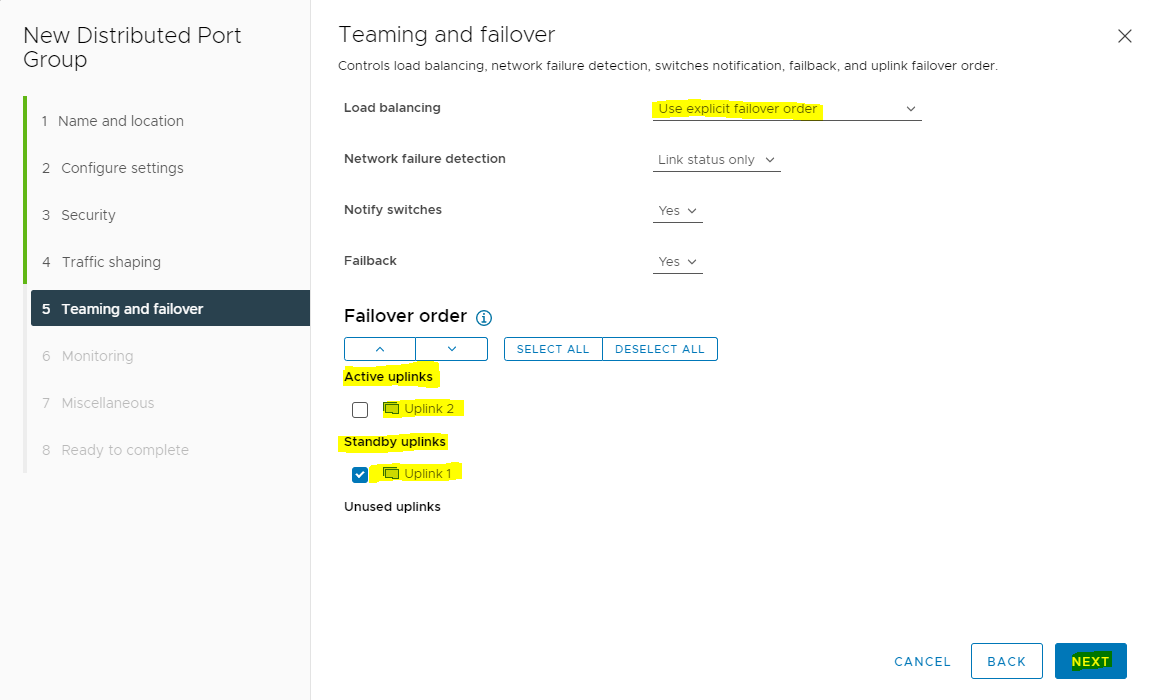Click the DESELECT ALL button

660,349
